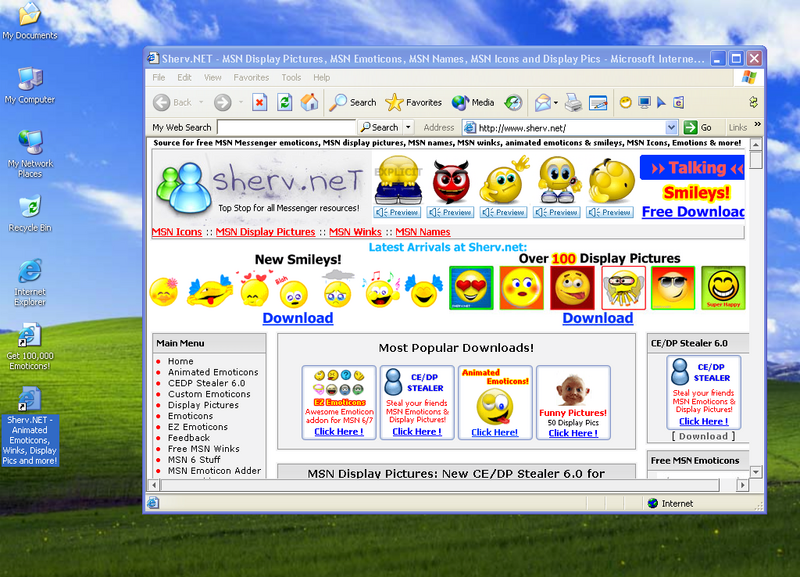Screen dimensions: 800x577
Task: Print the page with the printer icon
Action: [x=573, y=103]
